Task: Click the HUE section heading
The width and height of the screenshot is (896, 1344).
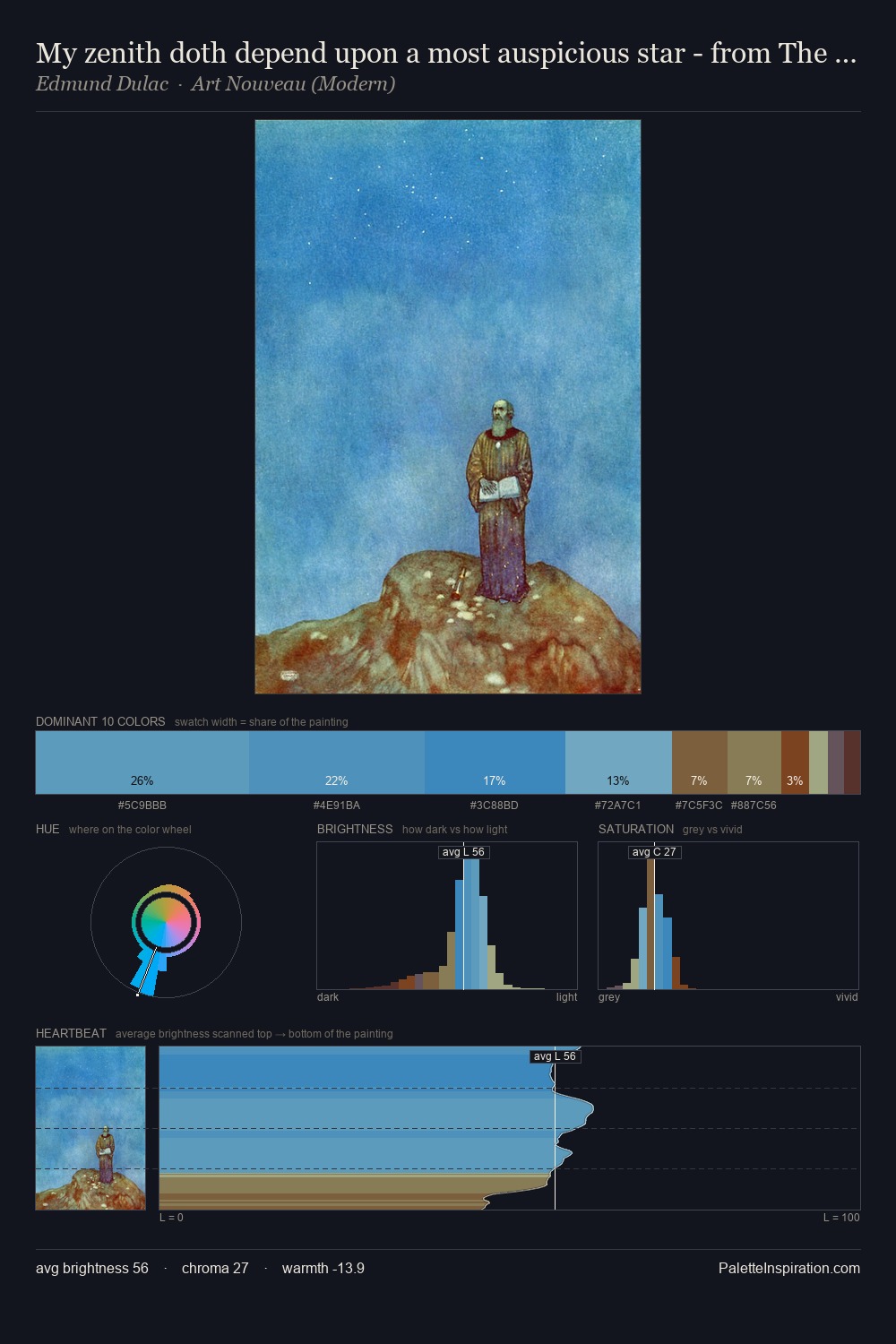Action: point(47,829)
